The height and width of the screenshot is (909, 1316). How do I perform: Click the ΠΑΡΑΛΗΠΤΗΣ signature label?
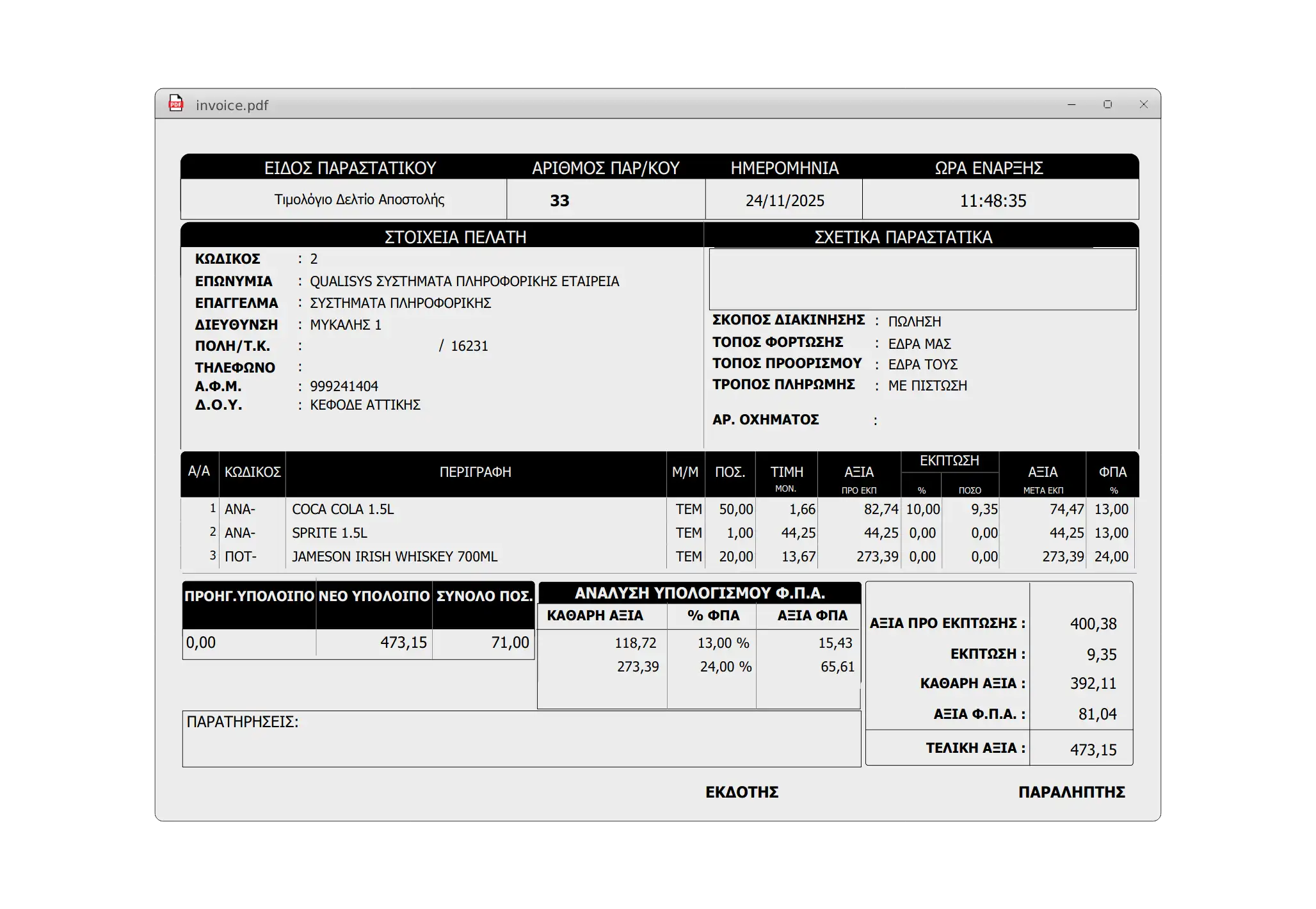[x=1071, y=792]
